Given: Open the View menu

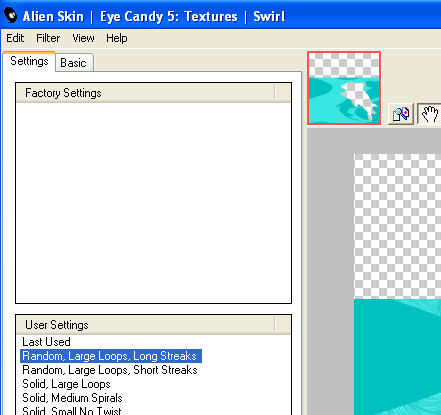Looking at the screenshot, I should click(x=83, y=38).
